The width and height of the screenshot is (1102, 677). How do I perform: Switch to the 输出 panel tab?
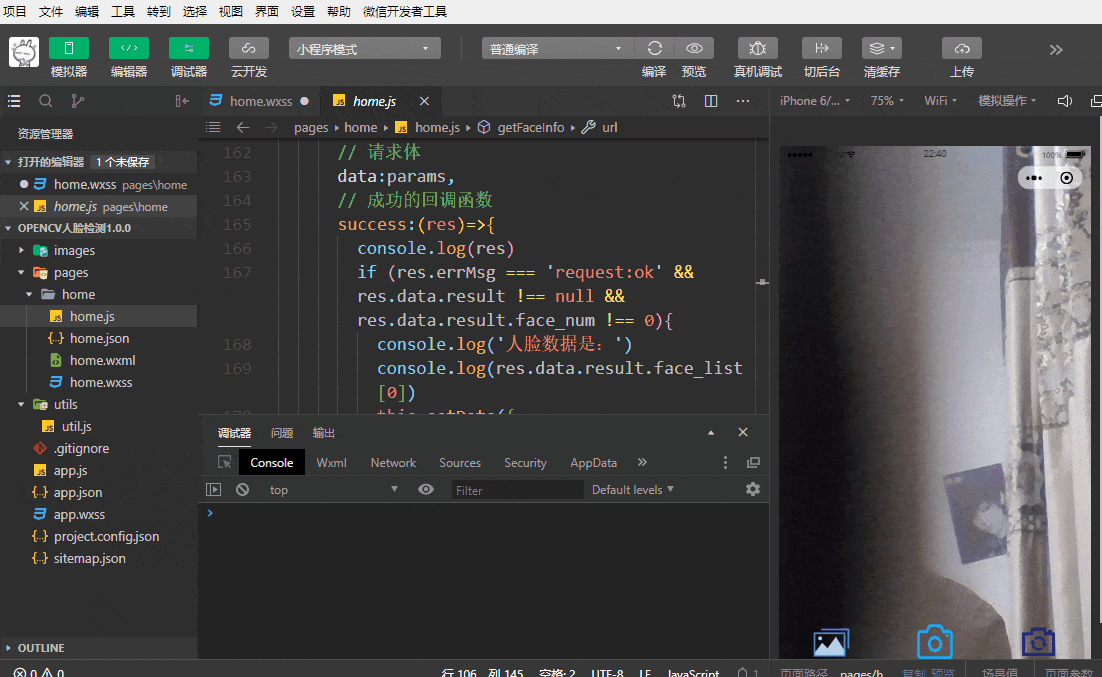(x=323, y=433)
